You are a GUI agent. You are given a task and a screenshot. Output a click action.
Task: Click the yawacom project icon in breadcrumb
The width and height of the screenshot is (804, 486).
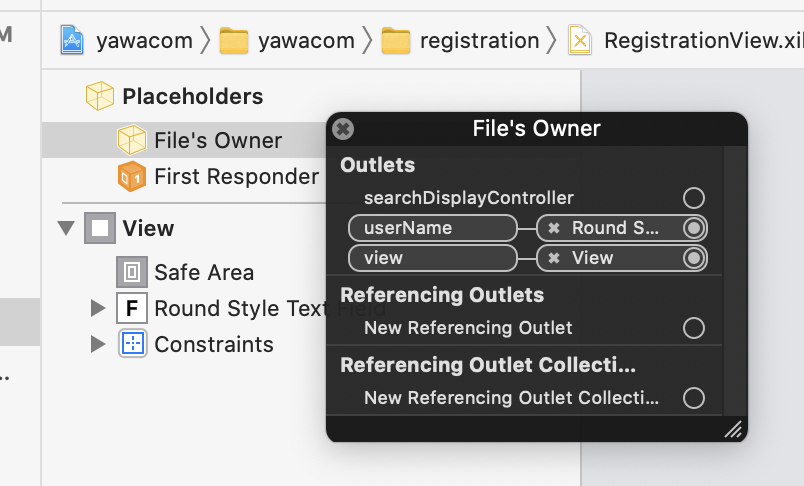point(72,40)
